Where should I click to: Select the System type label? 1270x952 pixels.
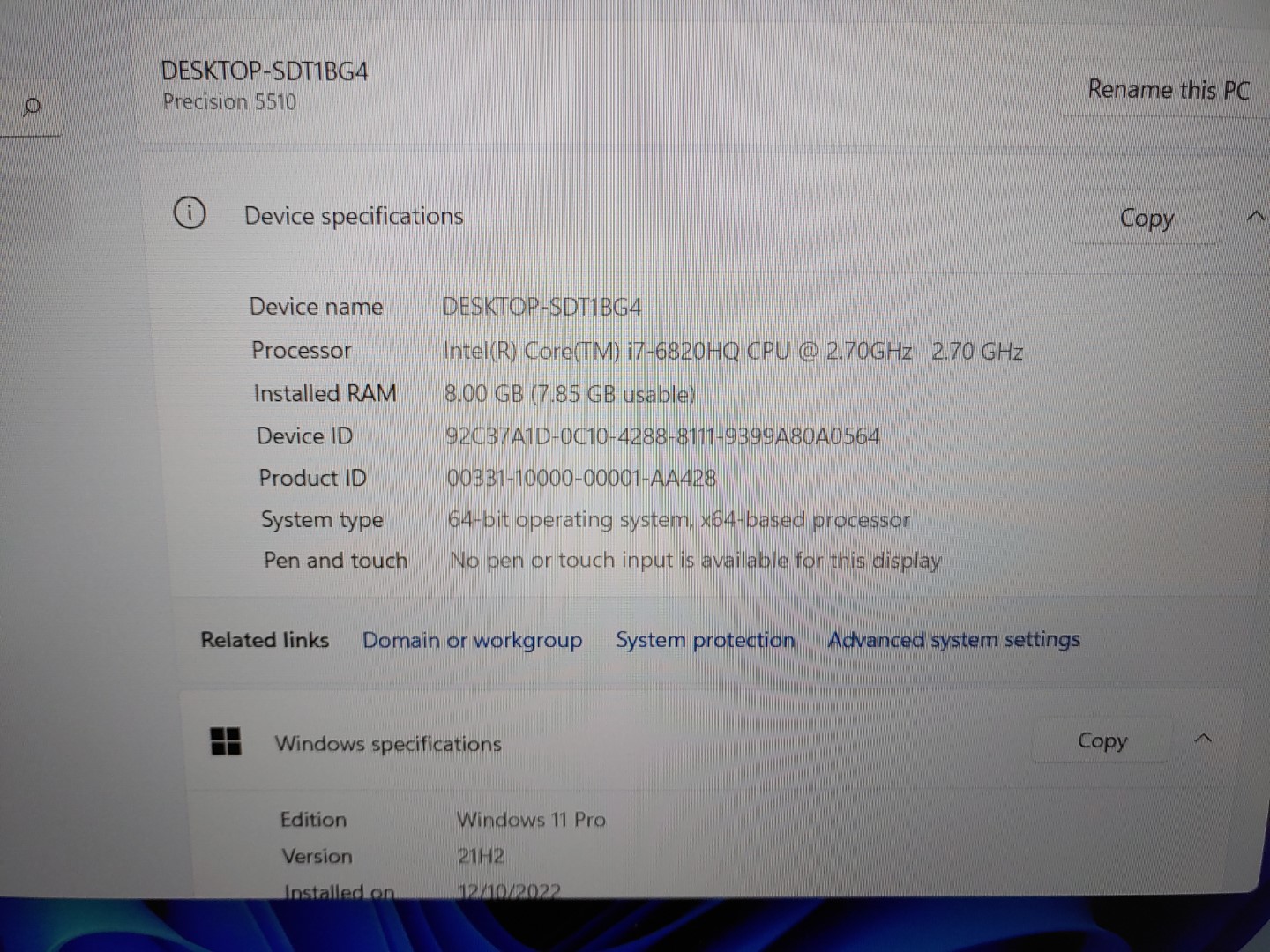pos(322,520)
